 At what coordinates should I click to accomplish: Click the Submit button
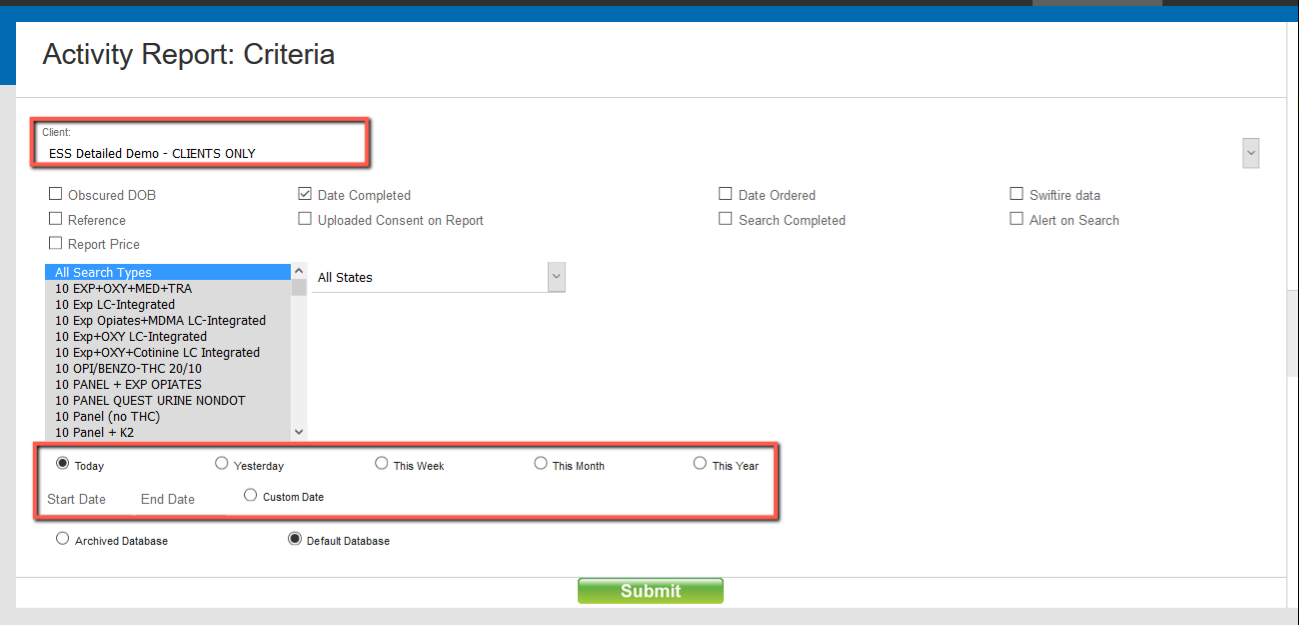pos(650,591)
